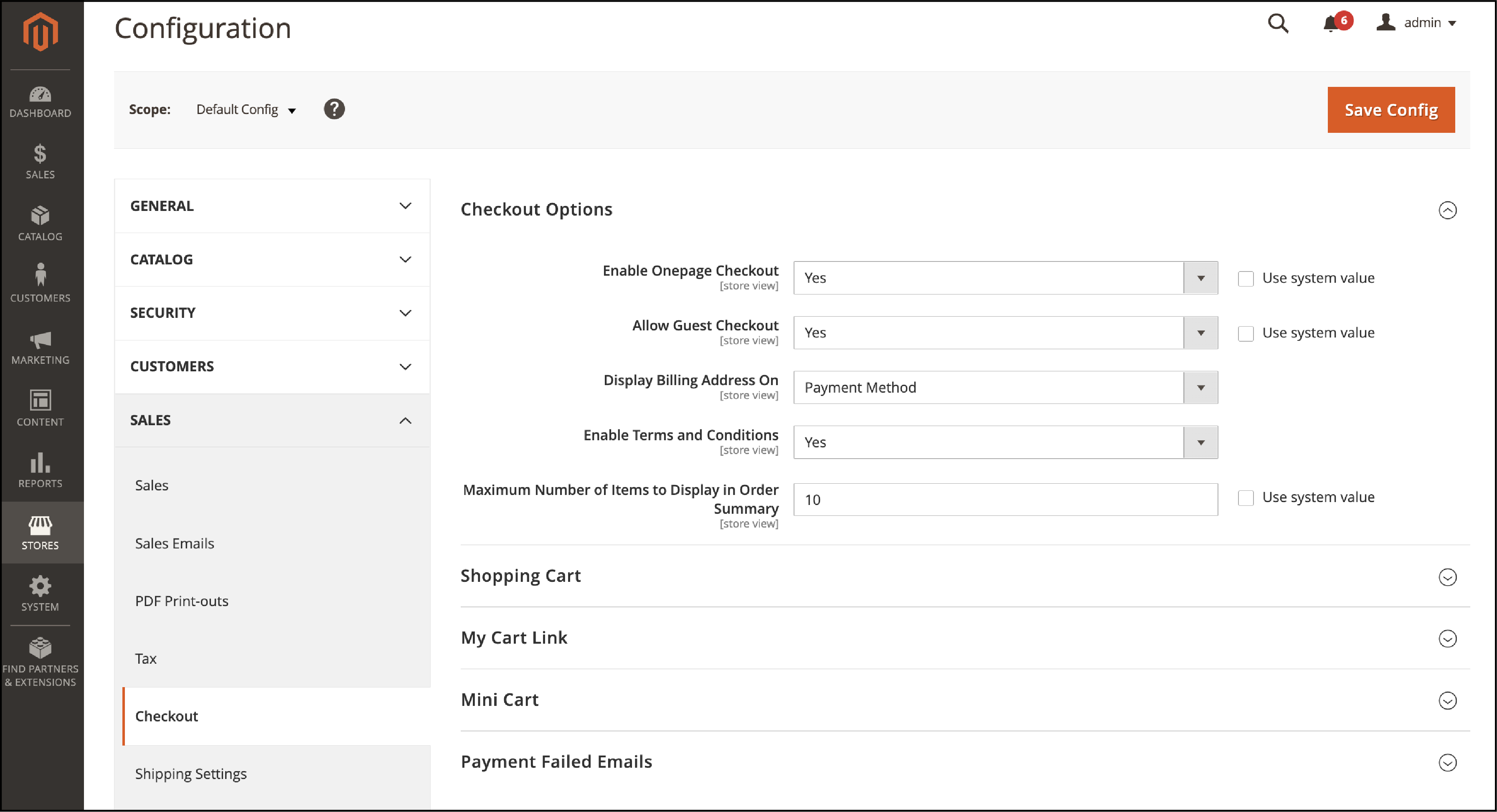This screenshot has width=1497, height=812.
Task: Click the System icon in sidebar
Action: click(40, 590)
